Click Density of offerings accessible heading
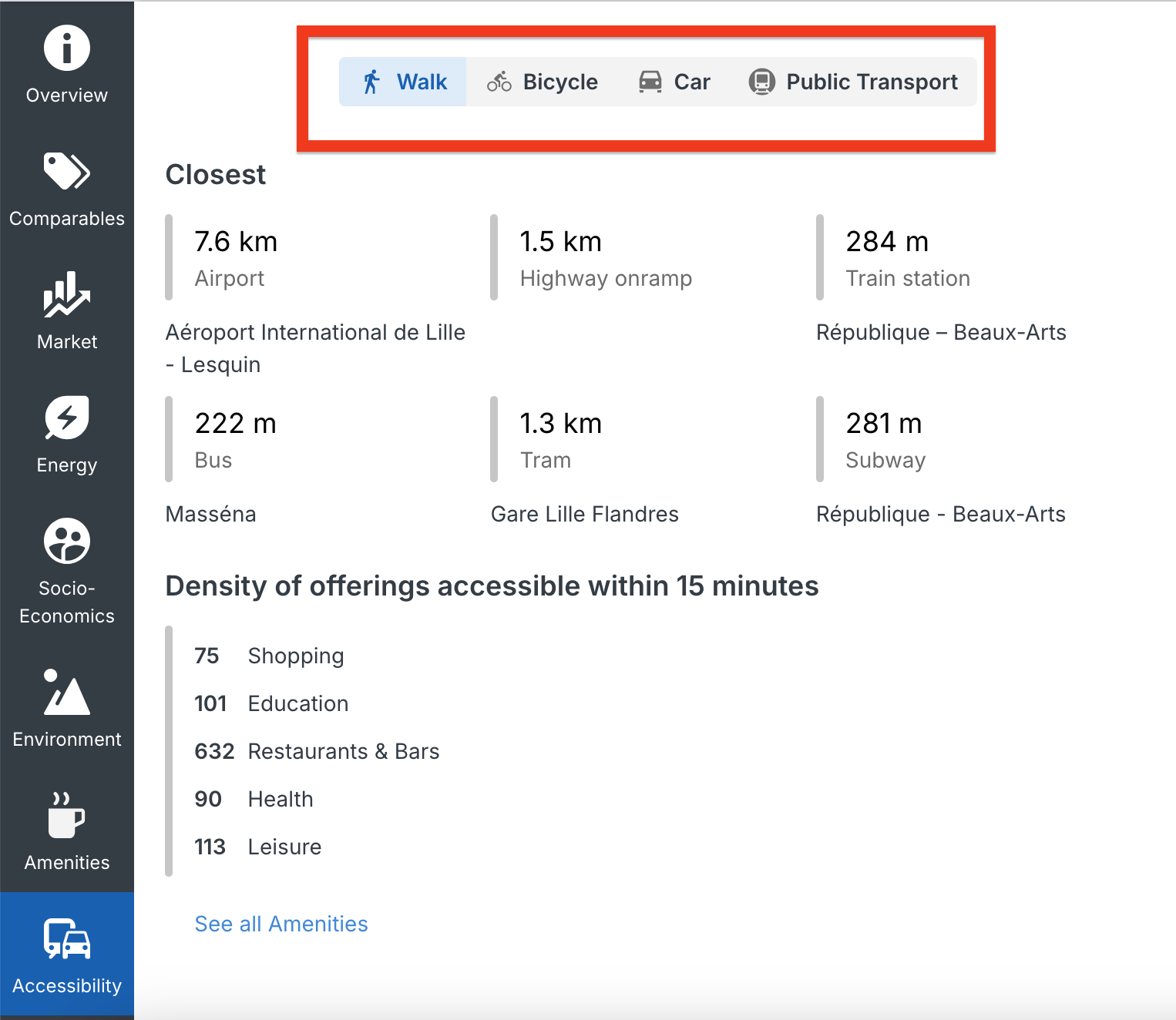The height and width of the screenshot is (1020, 1176). [492, 586]
